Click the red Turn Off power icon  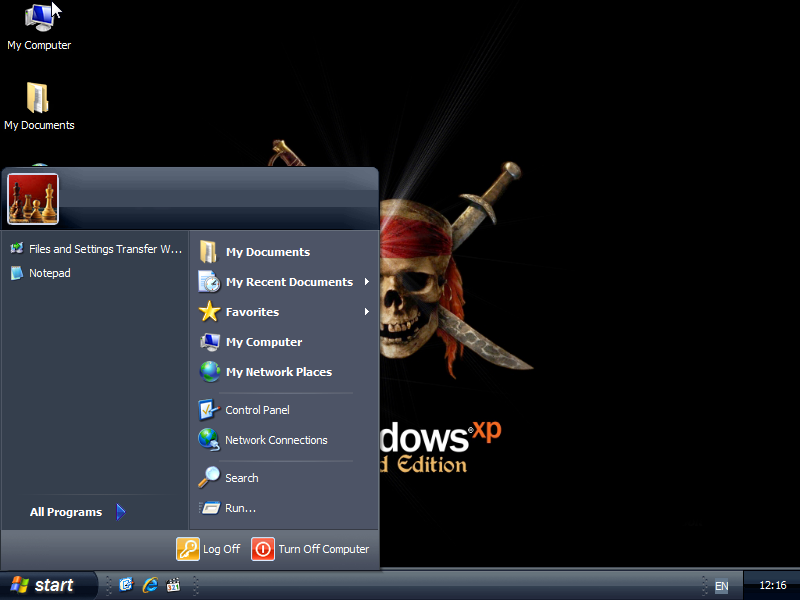click(x=263, y=549)
